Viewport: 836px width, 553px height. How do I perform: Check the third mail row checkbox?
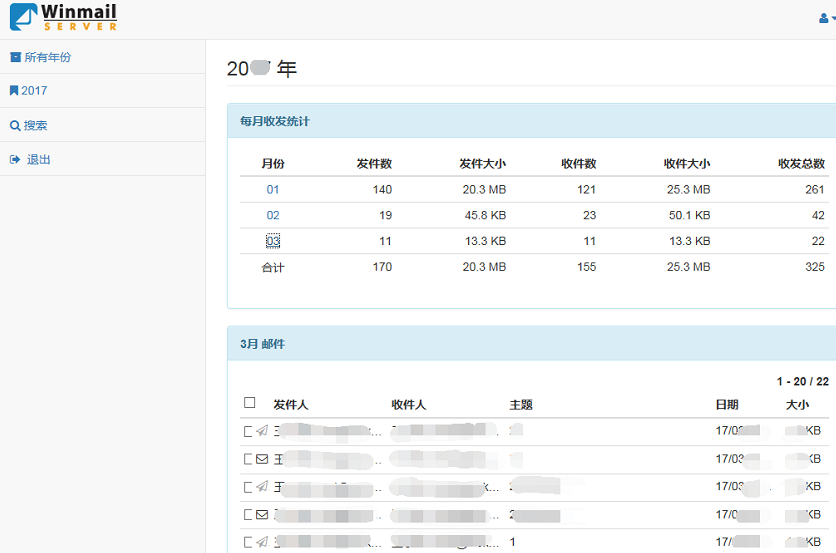coord(248,487)
